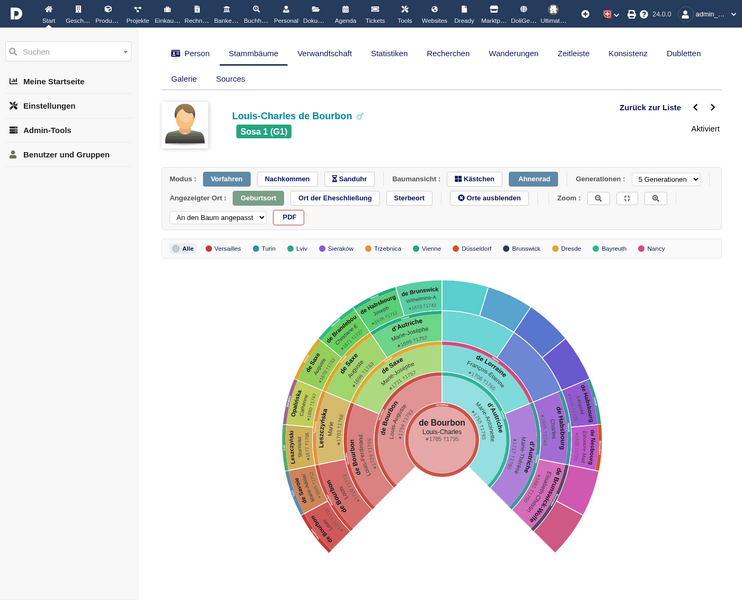
Task: Open the Personal user icon
Action: (x=286, y=9)
